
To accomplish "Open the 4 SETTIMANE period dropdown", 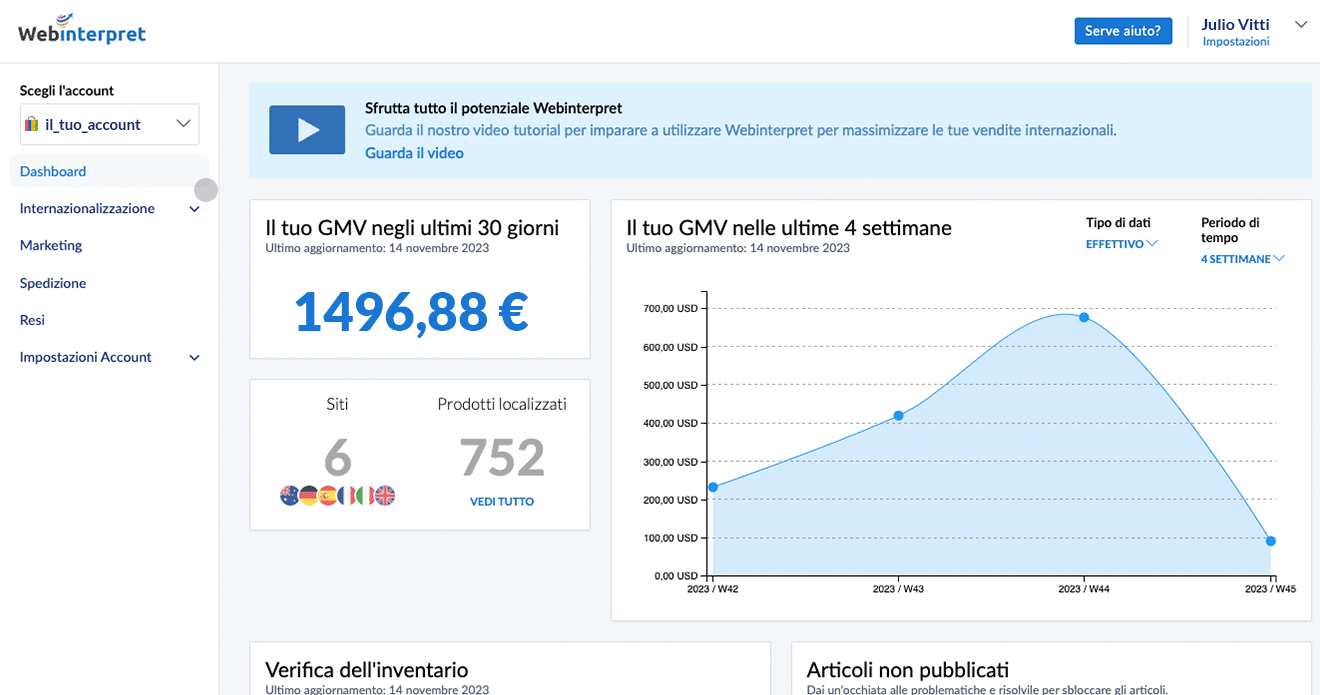I will pos(1243,259).
